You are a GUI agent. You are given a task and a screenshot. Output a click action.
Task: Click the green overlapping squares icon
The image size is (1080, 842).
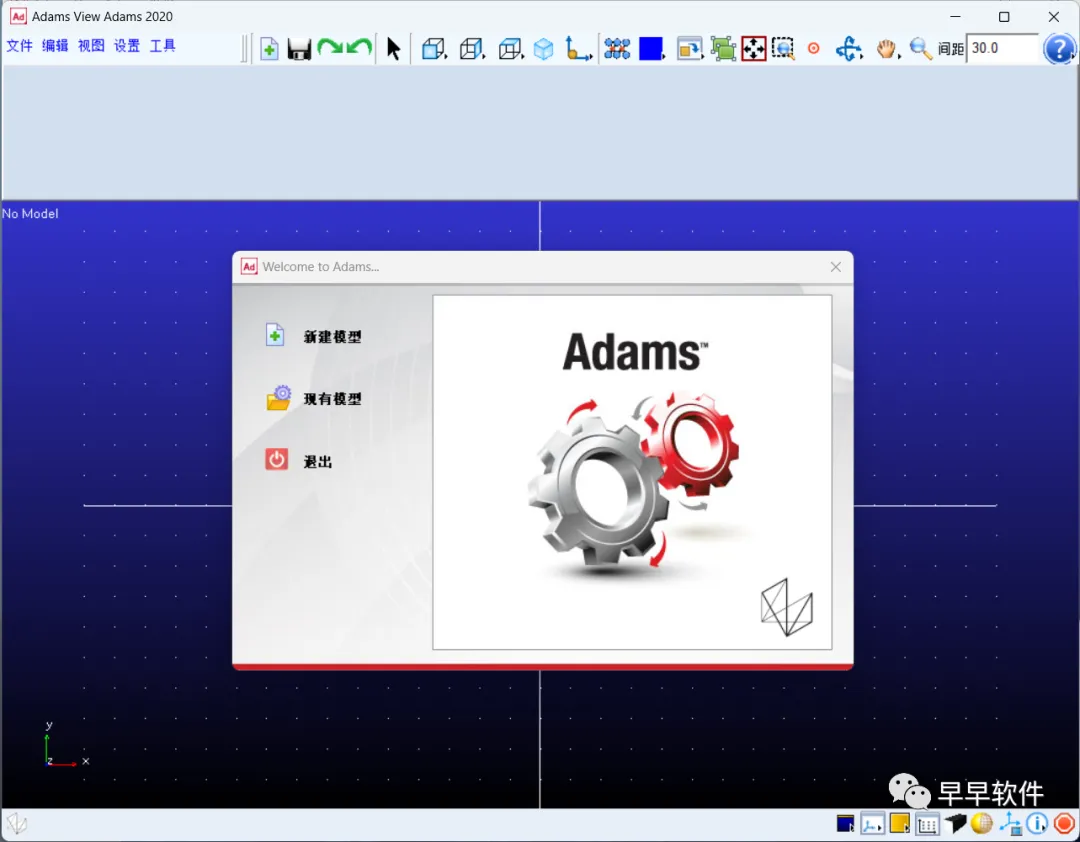coord(723,49)
